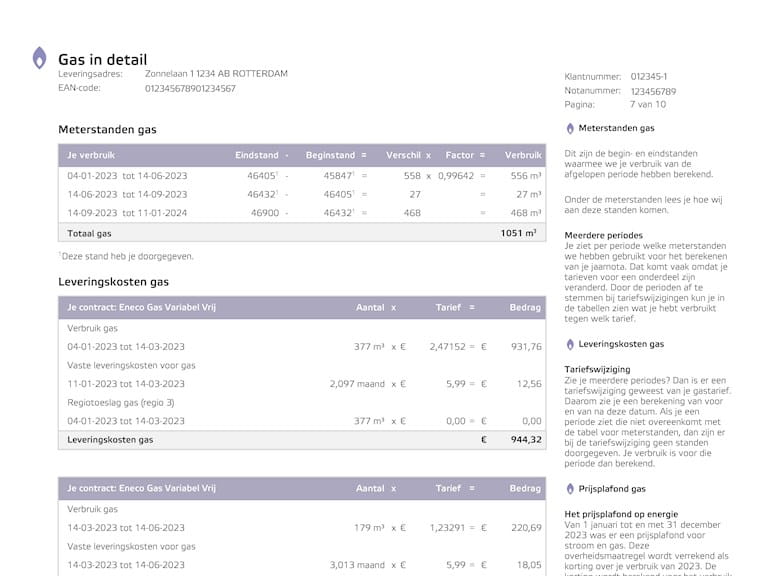The image size is (768, 576).
Task: Click the Verschil column header
Action: click(x=404, y=155)
